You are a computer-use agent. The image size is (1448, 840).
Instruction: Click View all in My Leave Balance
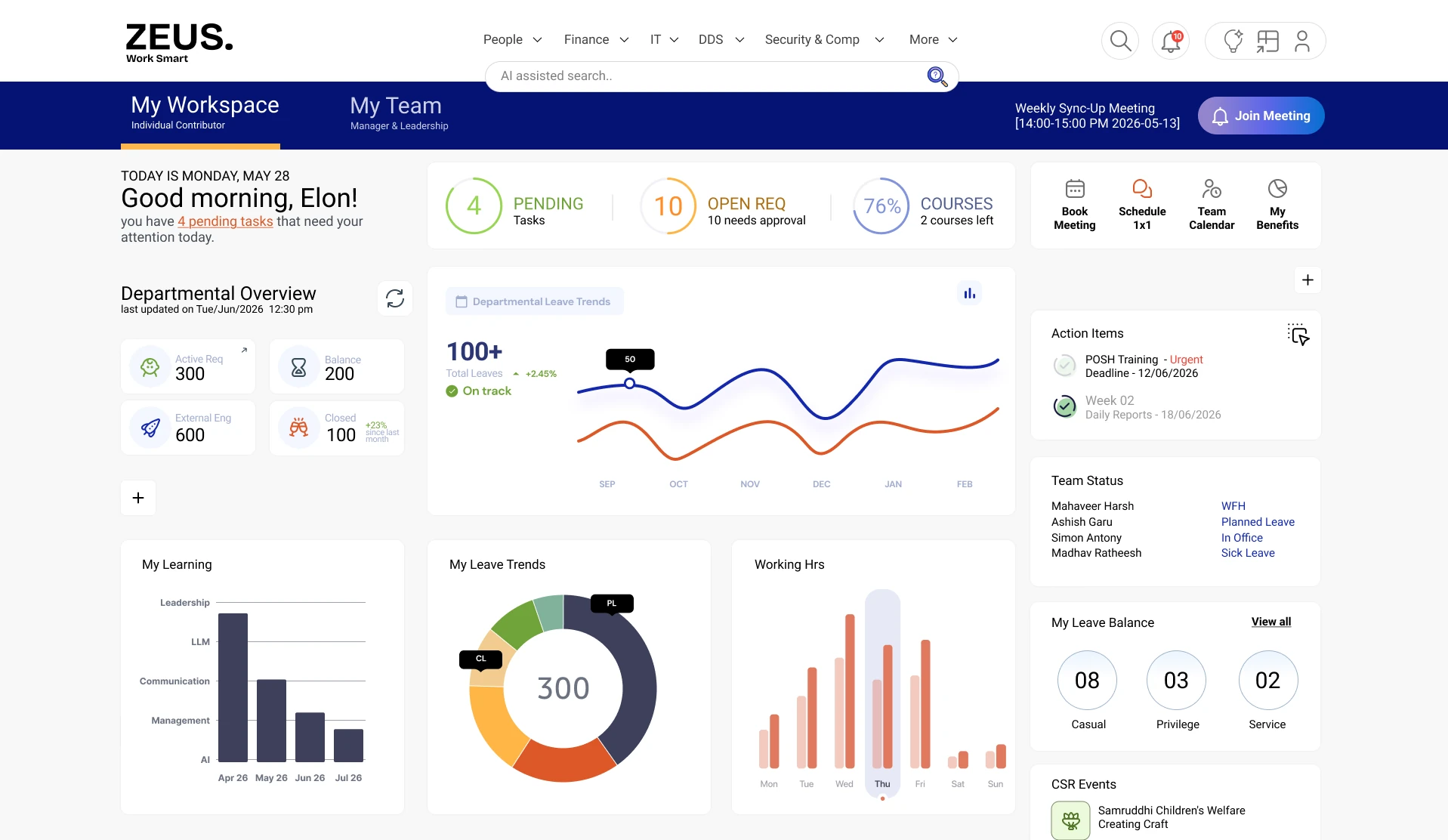[1270, 622]
